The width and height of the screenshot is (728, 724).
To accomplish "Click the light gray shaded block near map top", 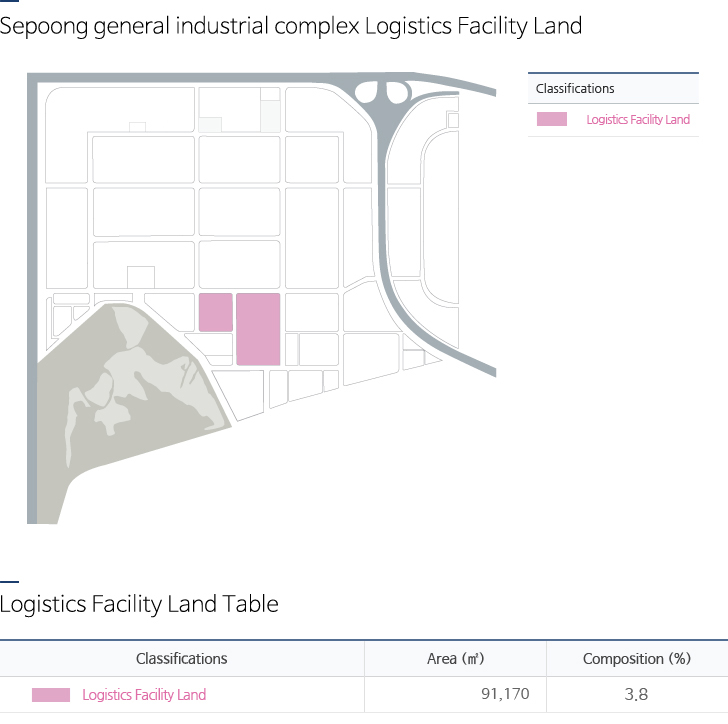I will [x=270, y=115].
